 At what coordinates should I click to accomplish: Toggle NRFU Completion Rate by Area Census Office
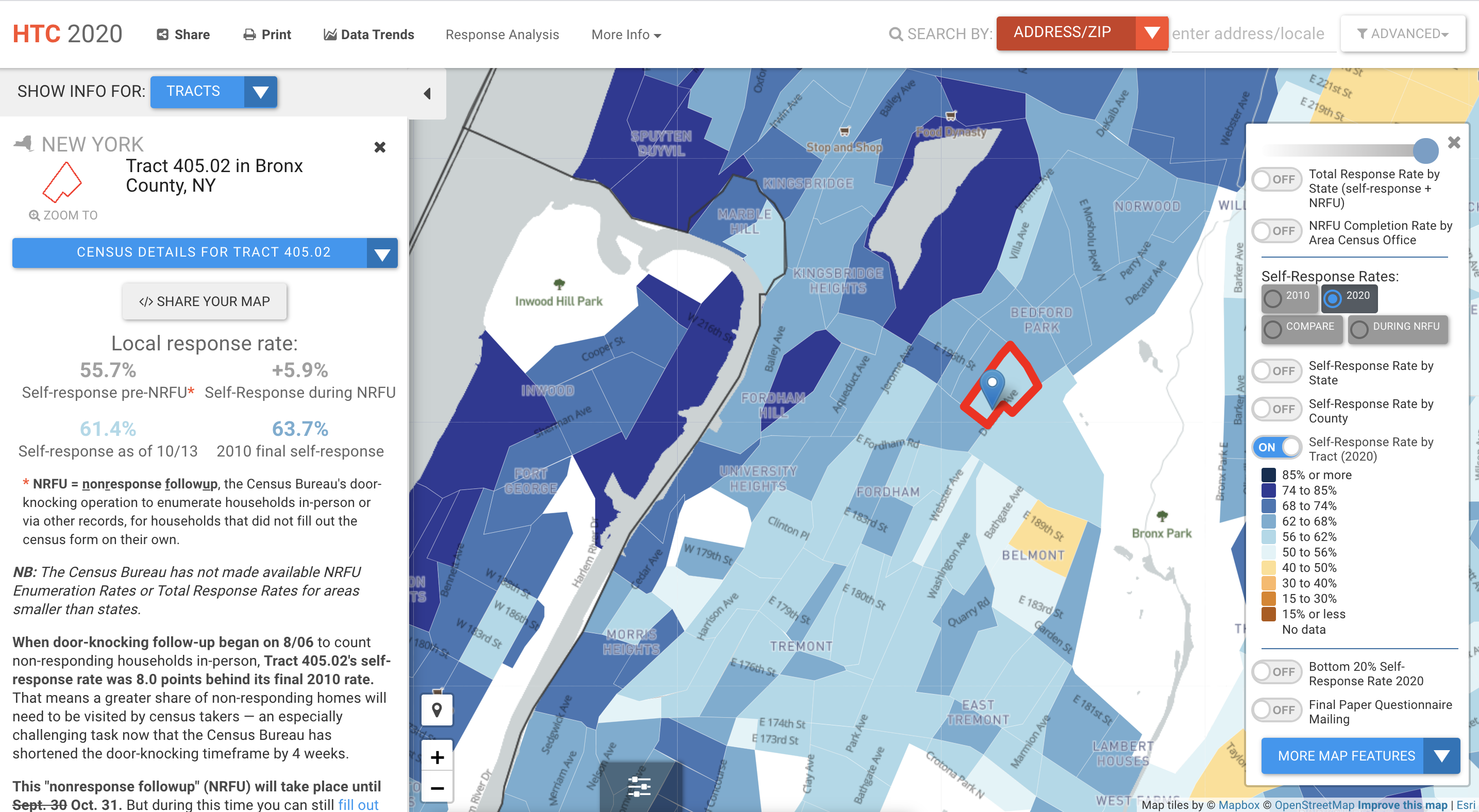[1277, 231]
